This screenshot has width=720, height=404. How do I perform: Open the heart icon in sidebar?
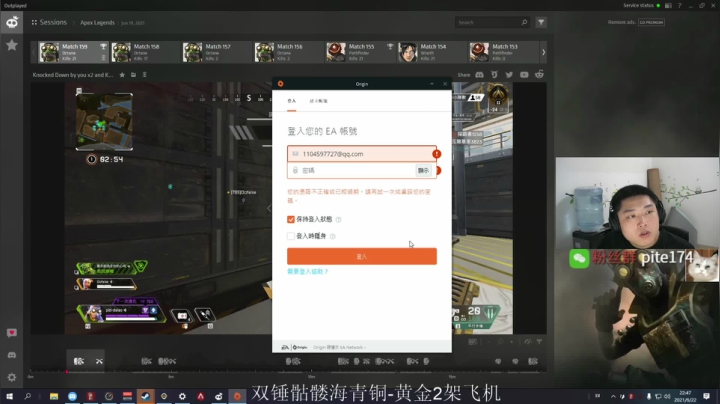tap(11, 333)
